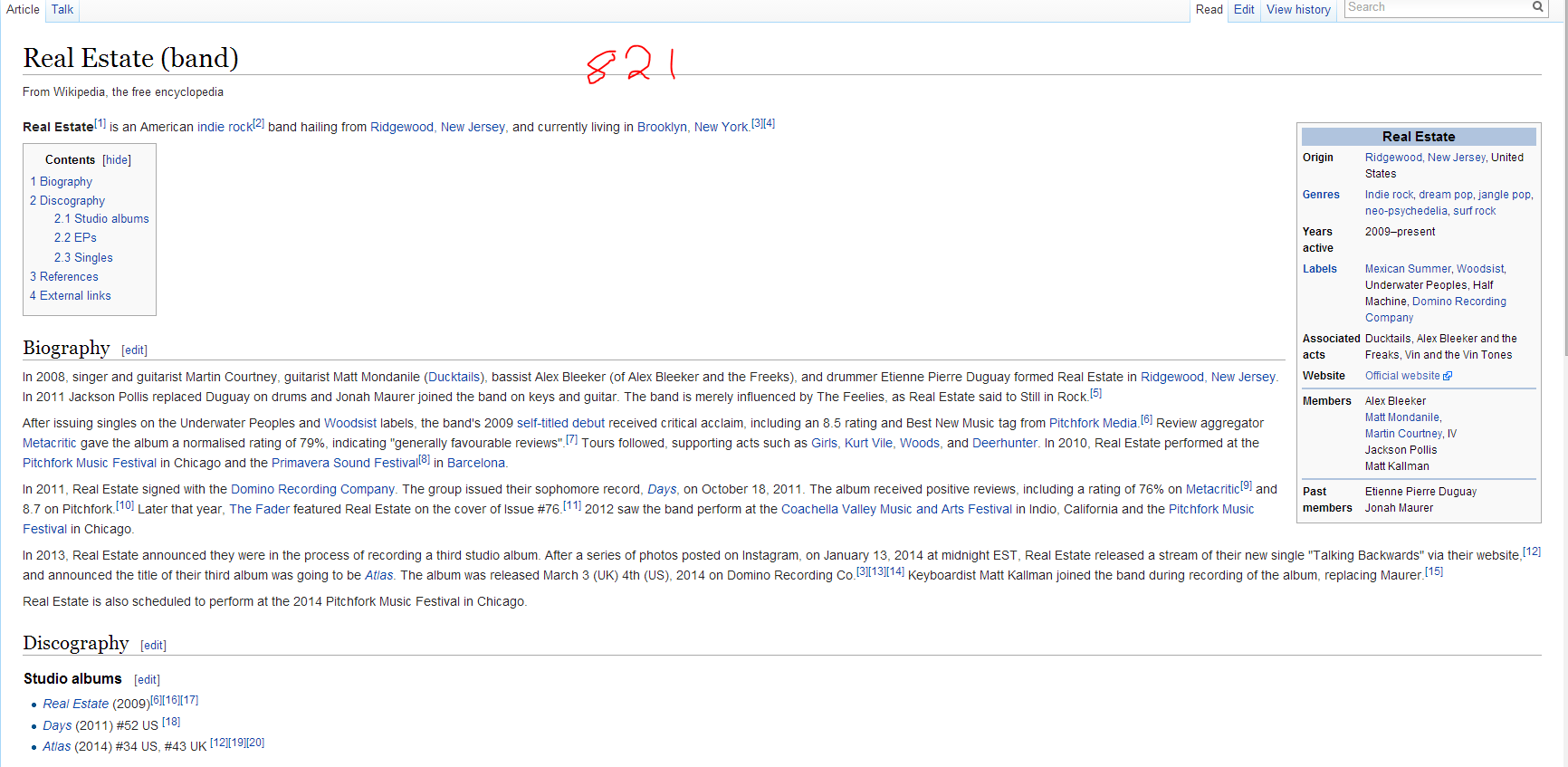Select the Read tab

point(1209,9)
